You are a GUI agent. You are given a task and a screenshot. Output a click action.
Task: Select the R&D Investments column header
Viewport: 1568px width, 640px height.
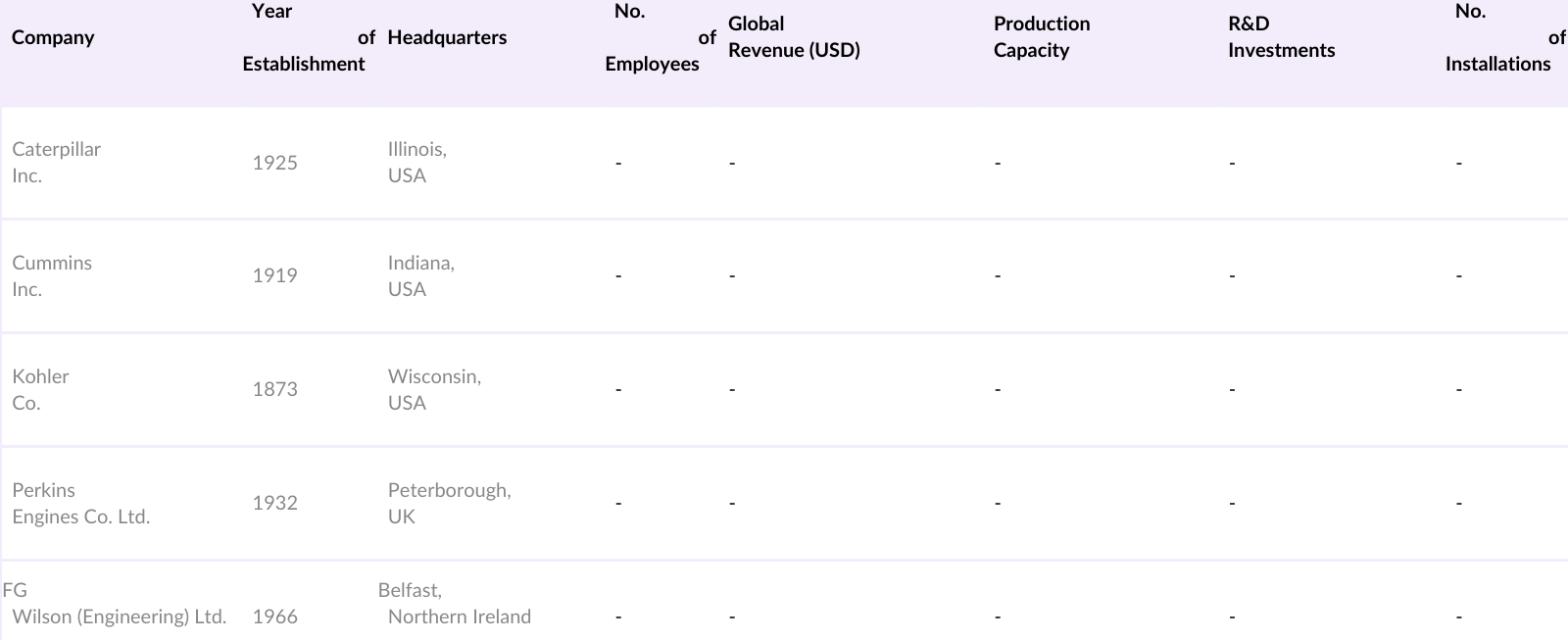[x=1281, y=37]
